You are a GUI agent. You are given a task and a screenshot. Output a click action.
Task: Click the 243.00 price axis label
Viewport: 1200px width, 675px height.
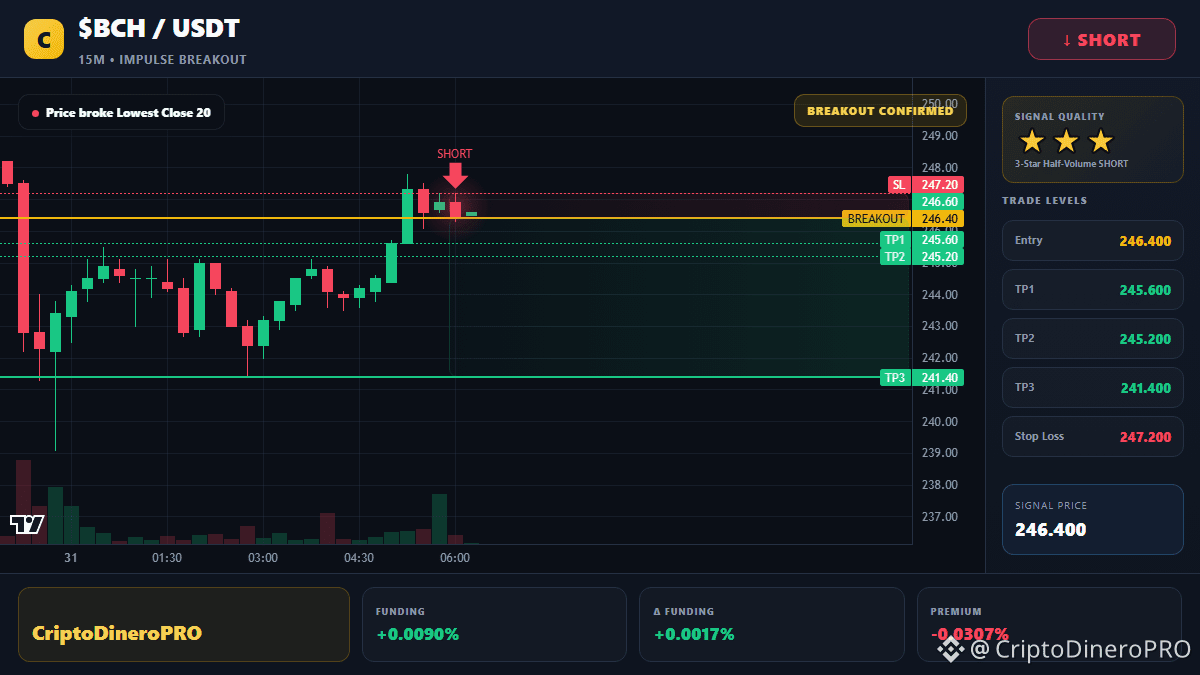click(940, 326)
